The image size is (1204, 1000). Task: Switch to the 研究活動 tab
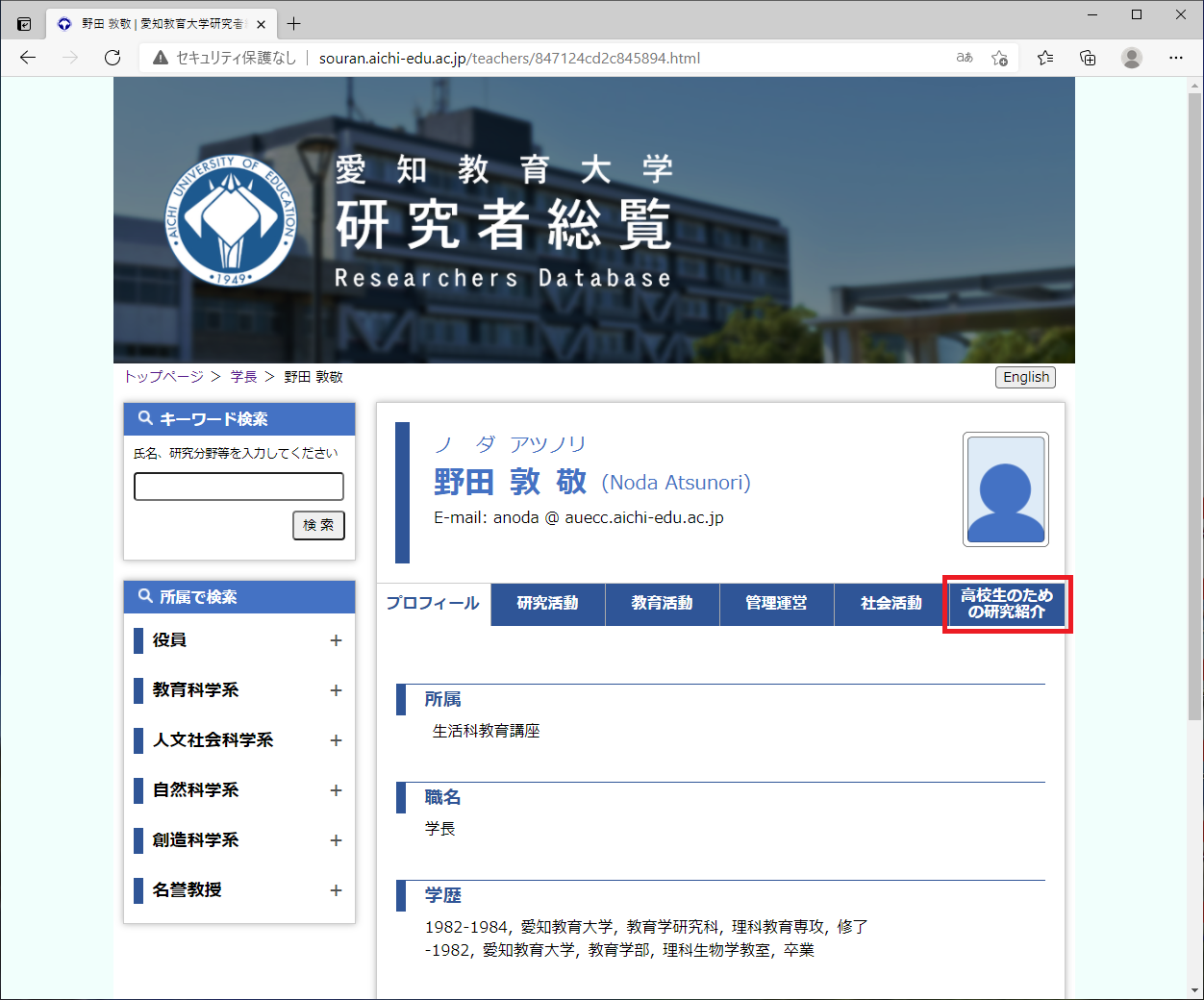point(548,604)
